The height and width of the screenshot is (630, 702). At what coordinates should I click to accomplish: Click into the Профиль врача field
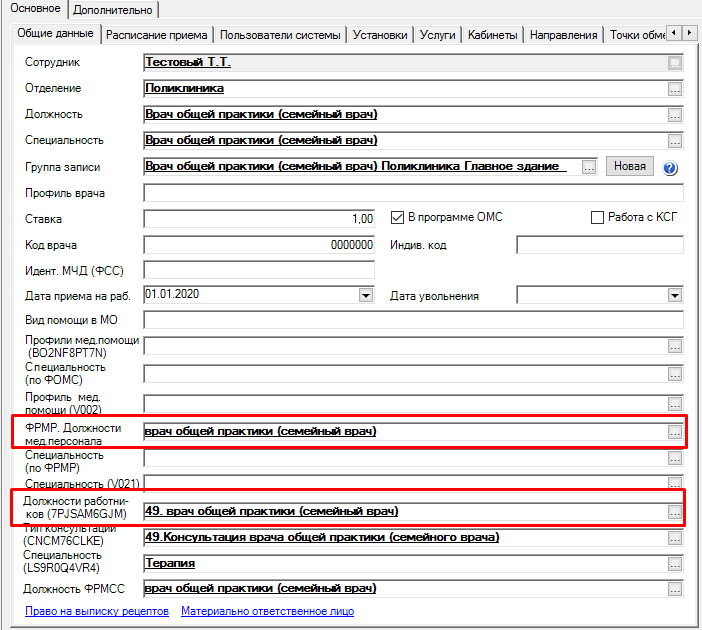(413, 193)
